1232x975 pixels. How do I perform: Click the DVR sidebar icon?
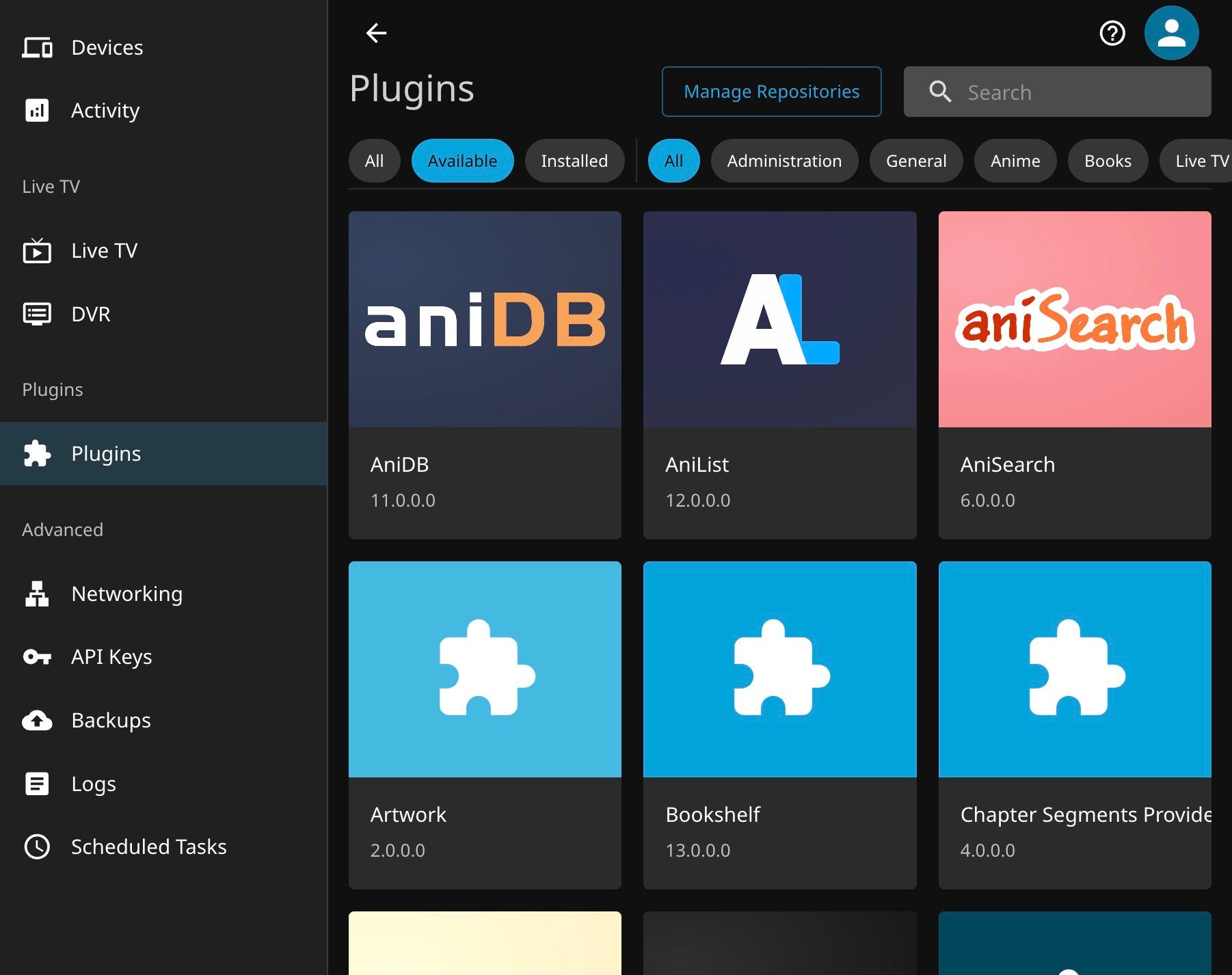37,315
